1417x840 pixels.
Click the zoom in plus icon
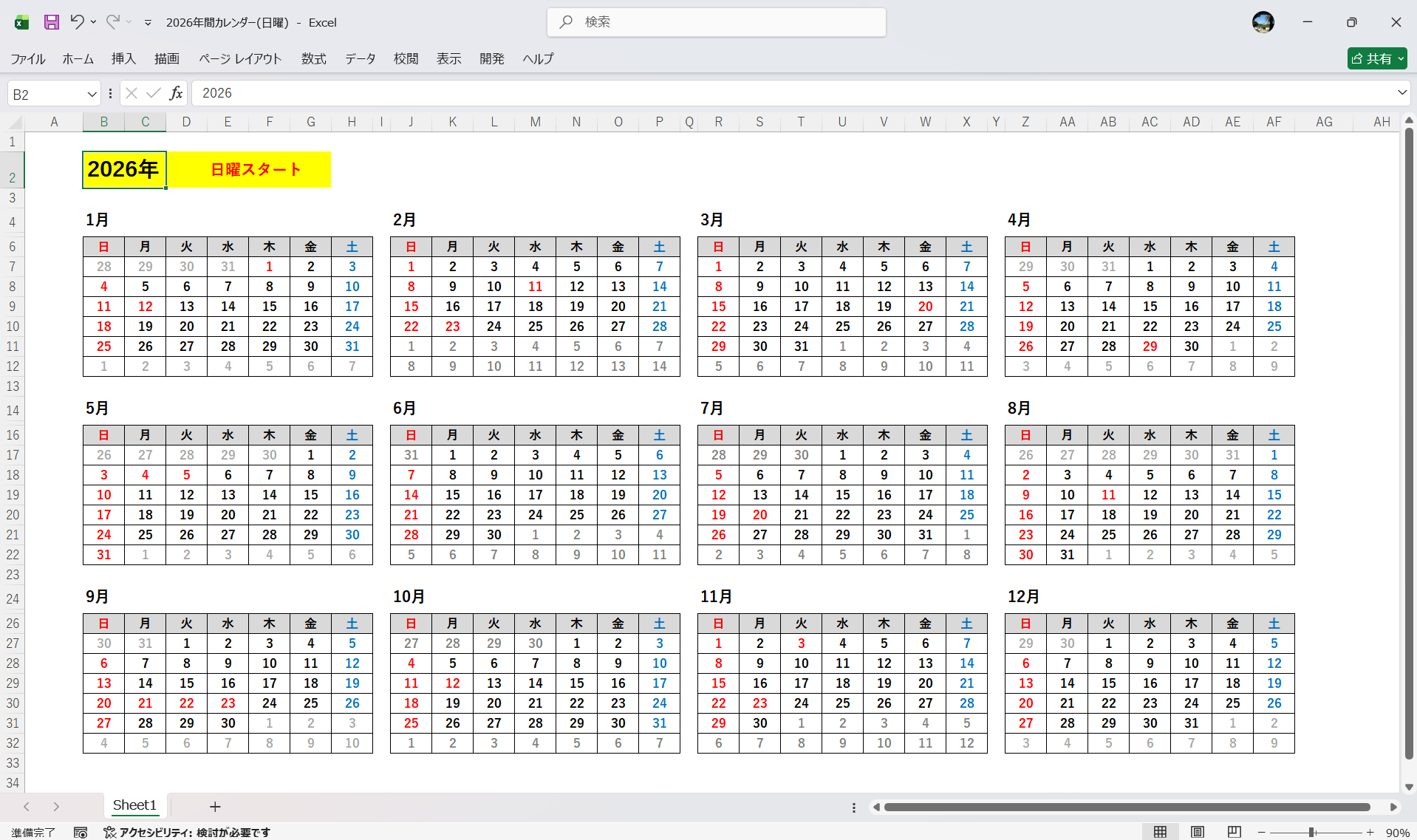click(x=1370, y=833)
